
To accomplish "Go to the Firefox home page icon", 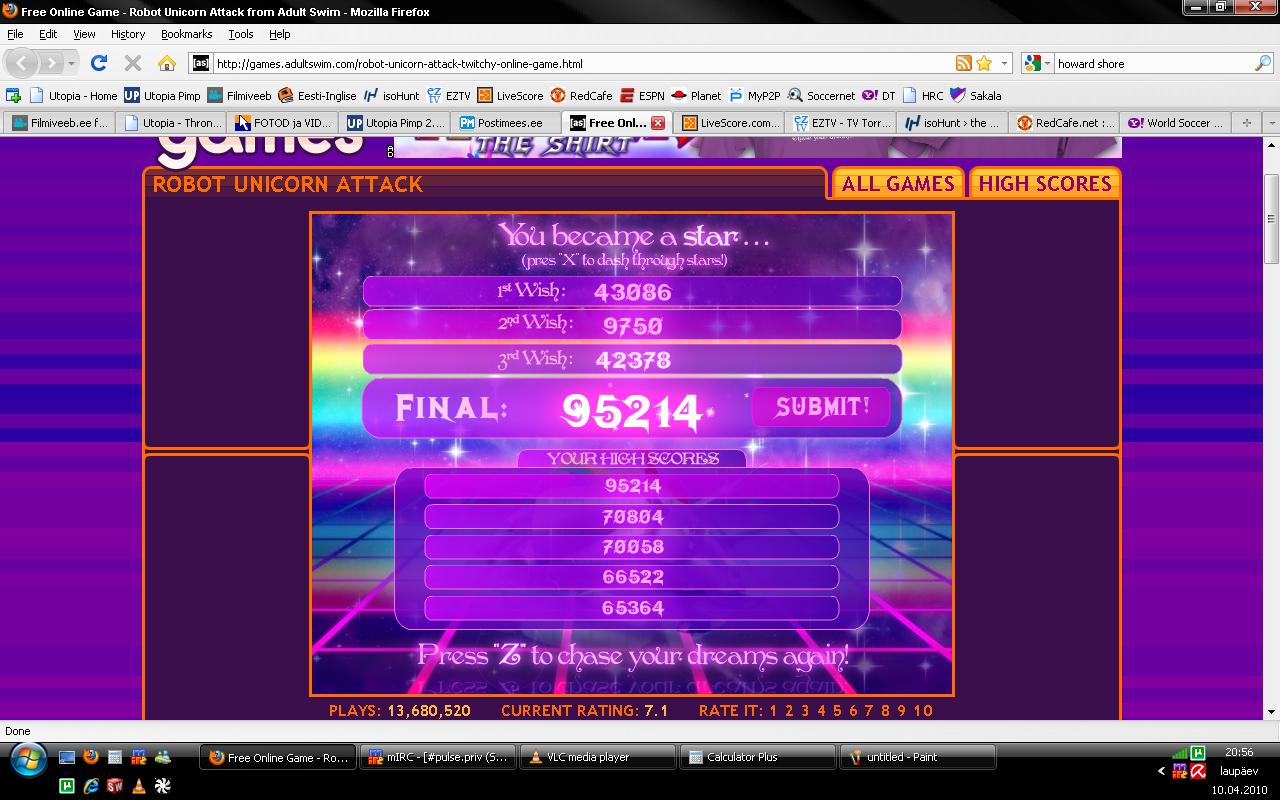I will coord(167,63).
